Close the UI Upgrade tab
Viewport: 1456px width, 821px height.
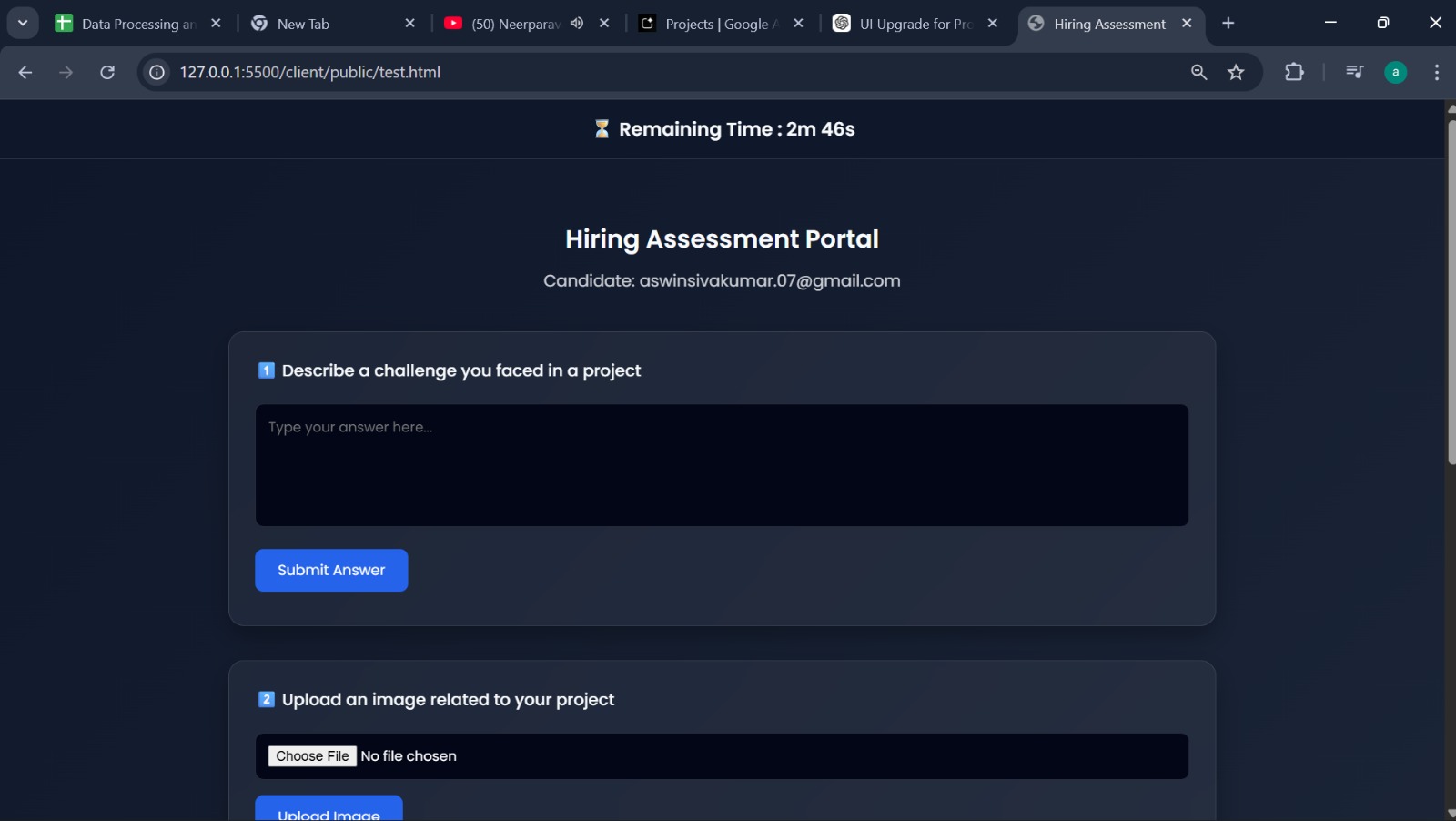(993, 24)
